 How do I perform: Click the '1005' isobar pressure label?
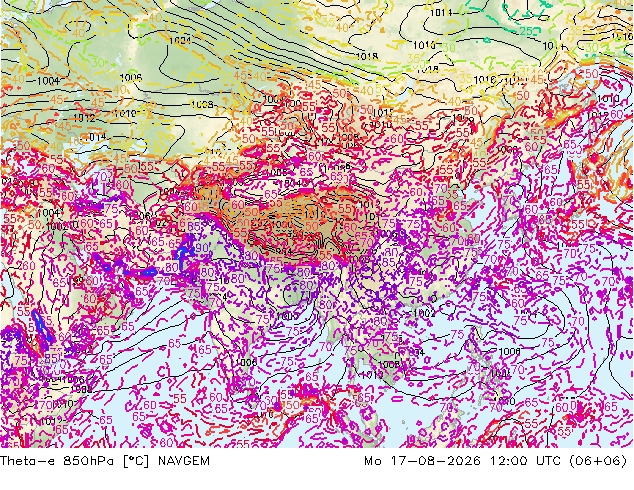pos(288,315)
